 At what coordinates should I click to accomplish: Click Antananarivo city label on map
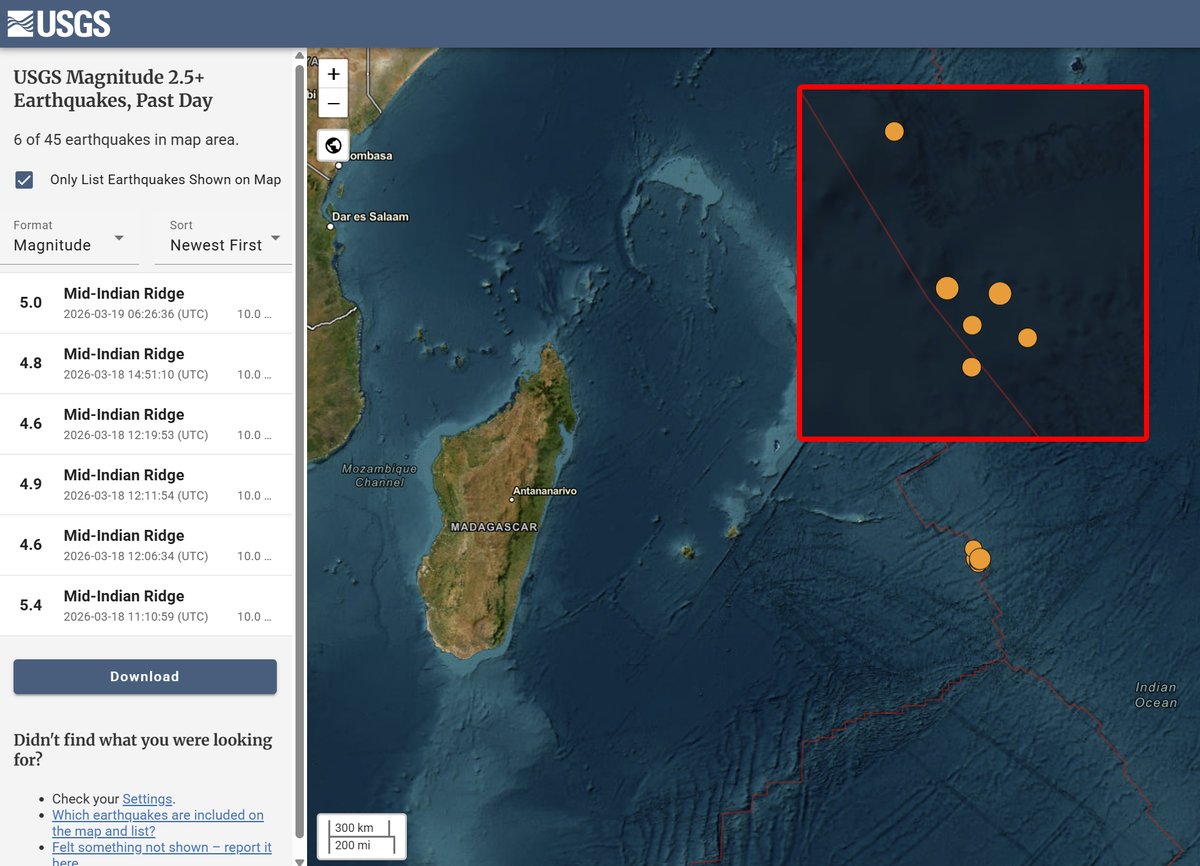point(545,491)
